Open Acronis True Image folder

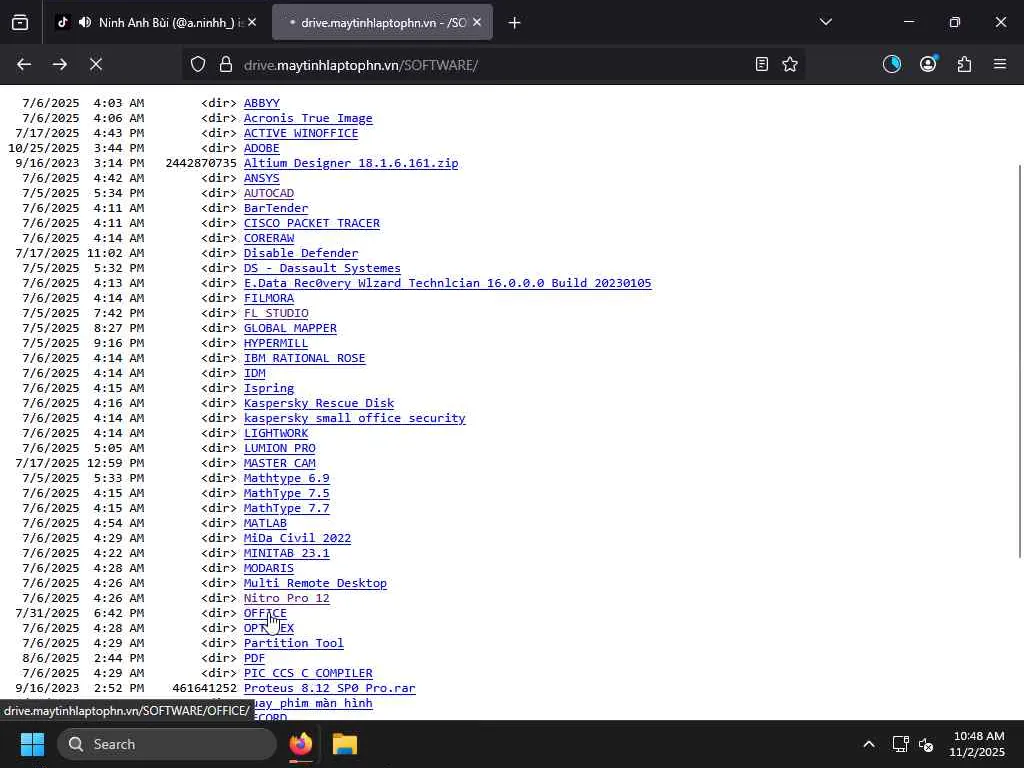pos(308,118)
